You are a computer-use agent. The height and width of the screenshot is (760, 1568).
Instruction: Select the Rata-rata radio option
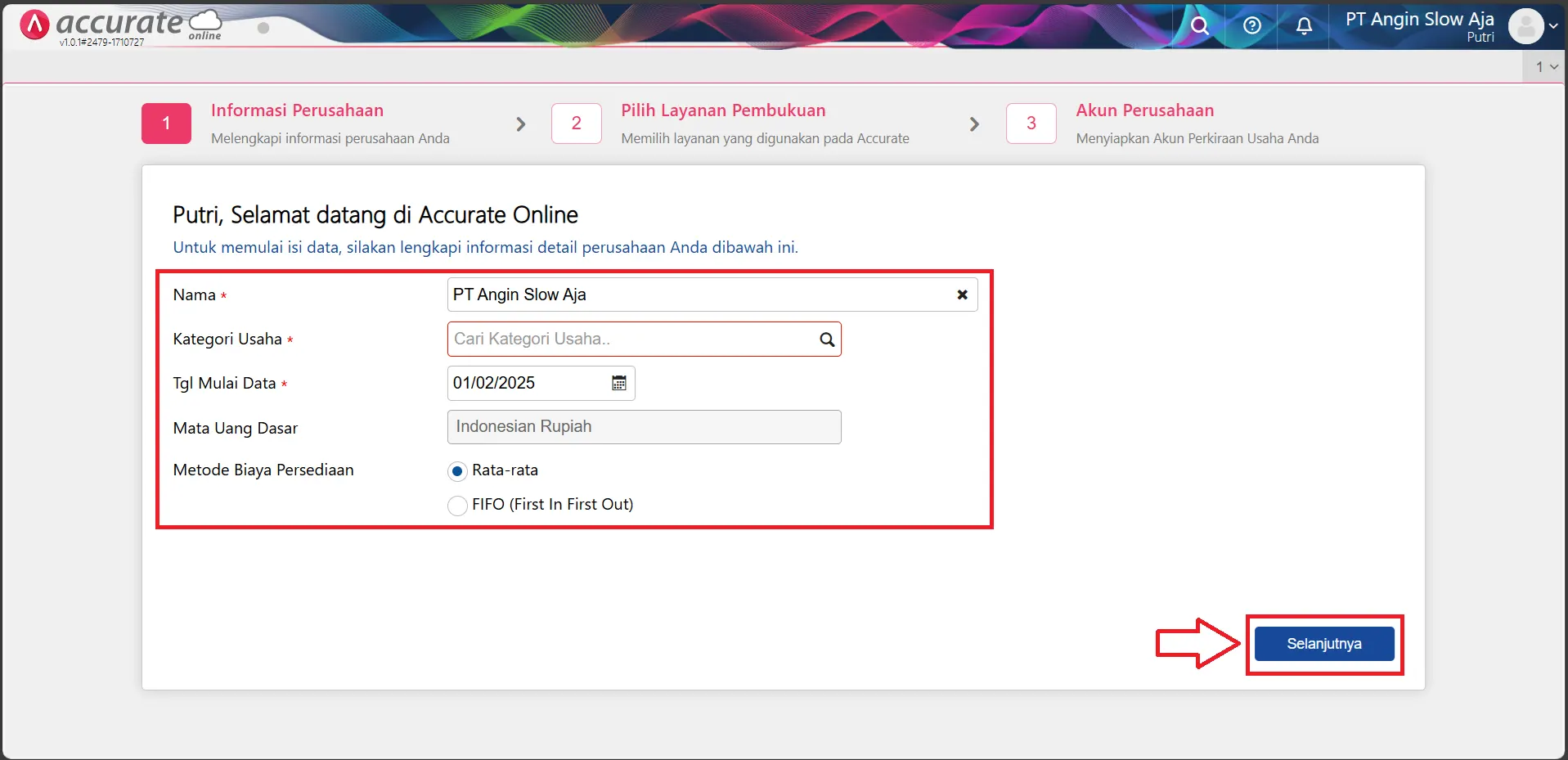point(457,471)
